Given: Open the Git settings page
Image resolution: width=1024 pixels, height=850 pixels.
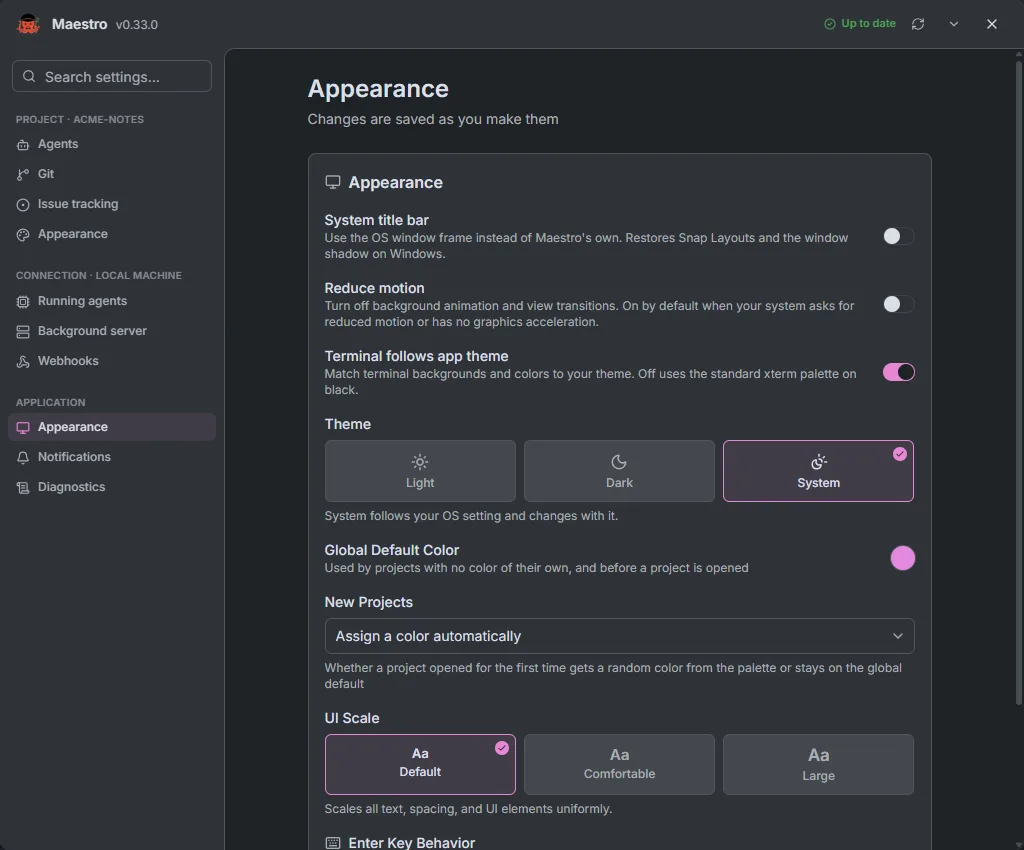Looking at the screenshot, I should (x=112, y=174).
